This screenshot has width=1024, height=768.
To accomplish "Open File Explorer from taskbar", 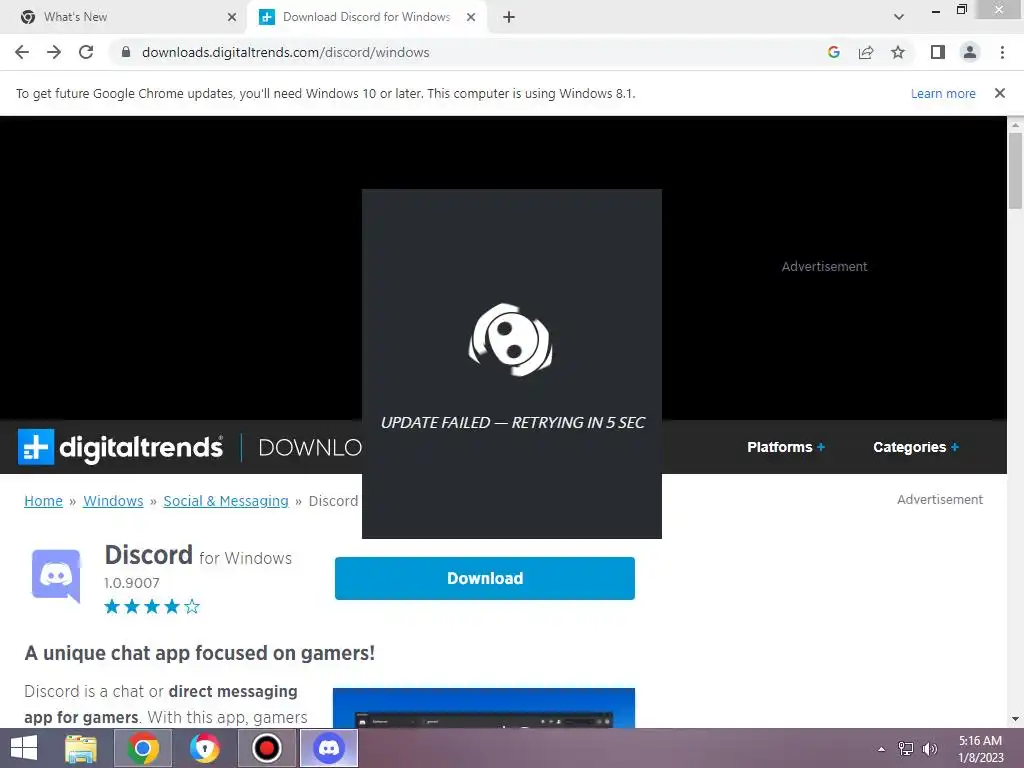I will tap(81, 748).
